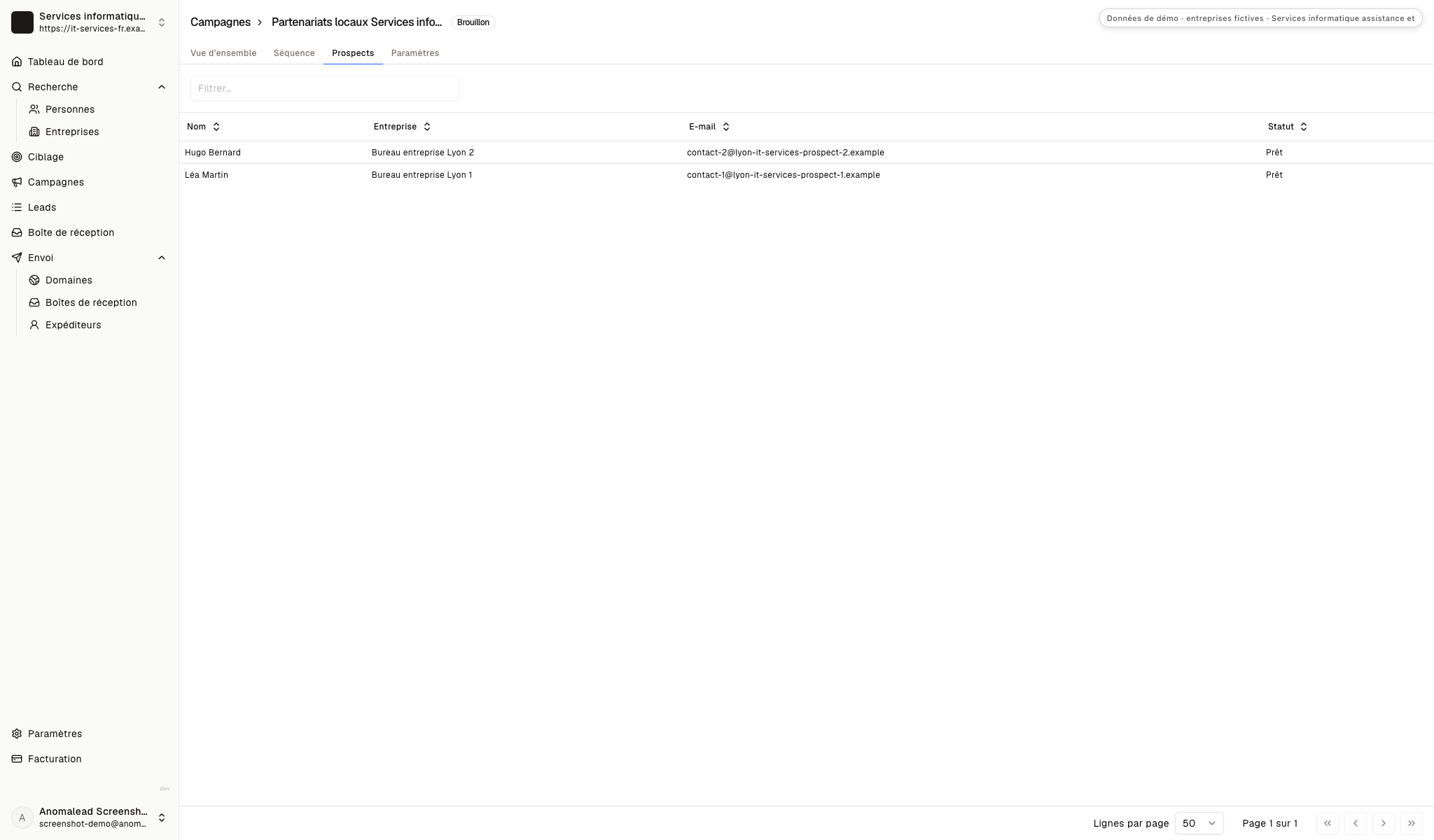The width and height of the screenshot is (1434, 840).
Task: Sort the table by Statut column
Action: (x=1288, y=127)
